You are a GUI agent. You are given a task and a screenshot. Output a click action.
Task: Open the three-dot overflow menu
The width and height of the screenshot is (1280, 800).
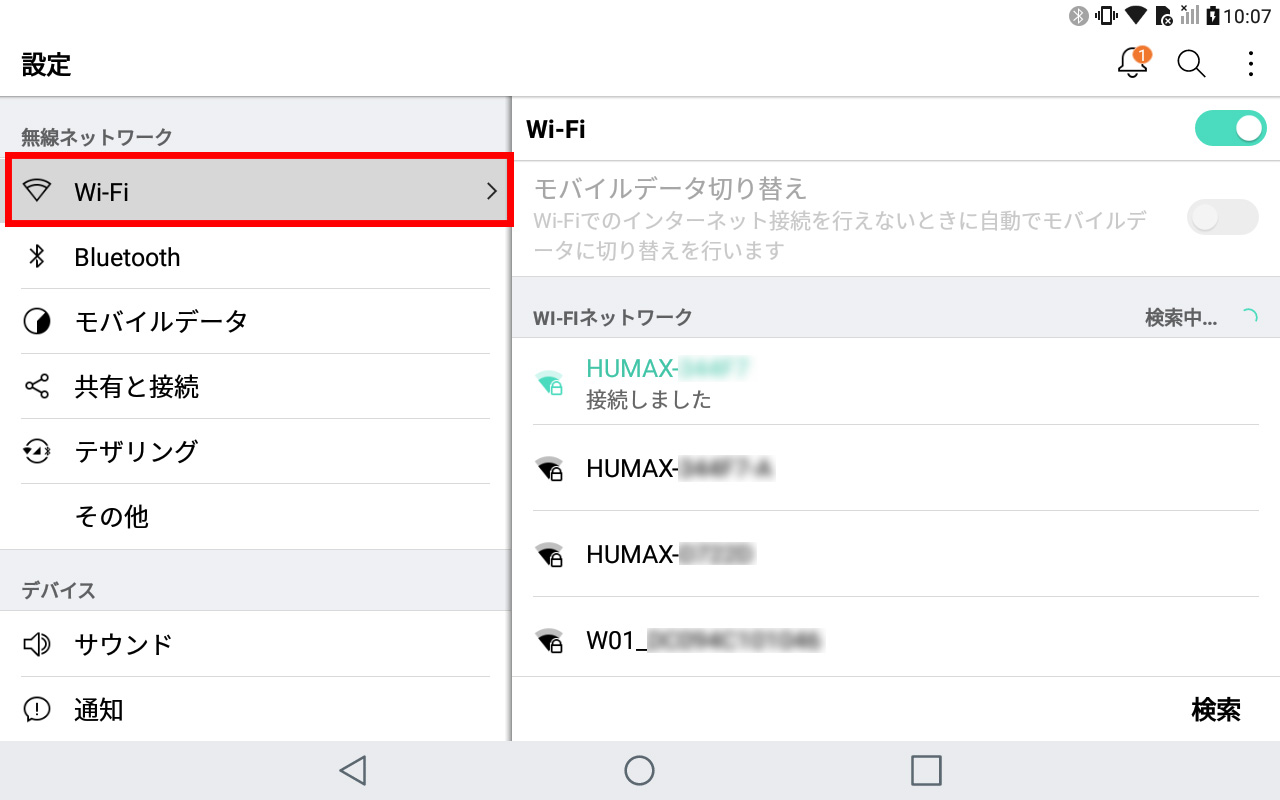click(1250, 64)
